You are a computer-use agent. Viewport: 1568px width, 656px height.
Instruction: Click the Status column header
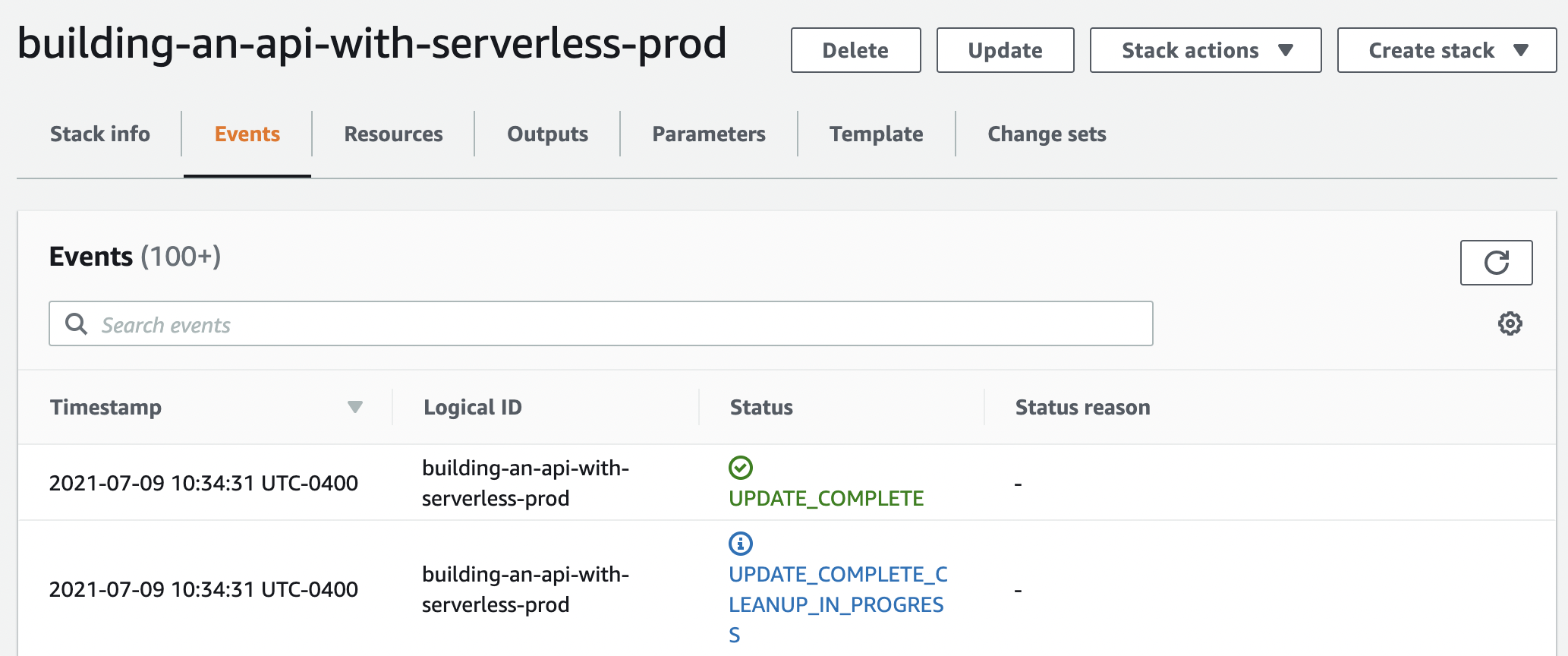[761, 407]
